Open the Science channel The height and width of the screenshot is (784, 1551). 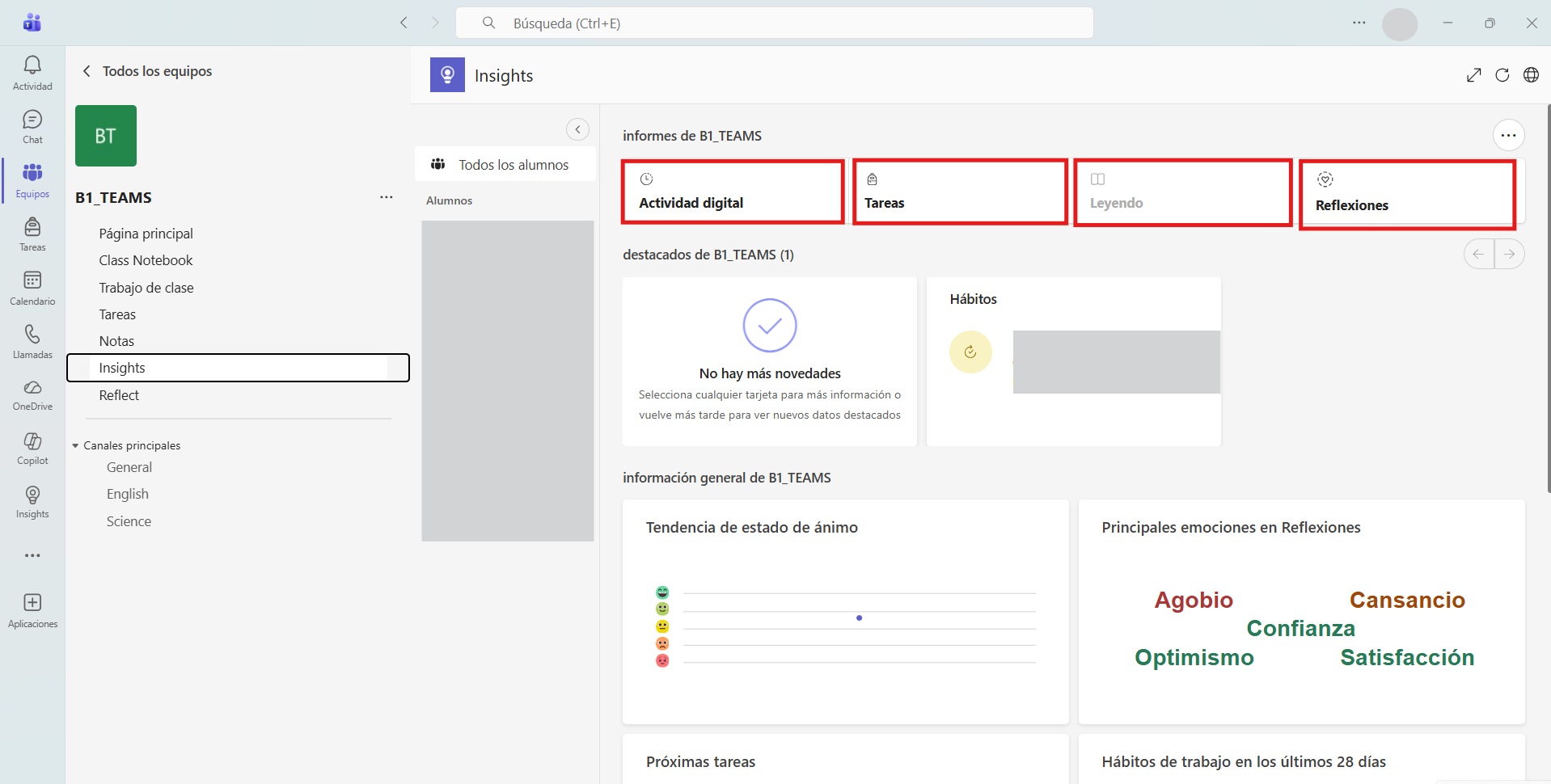pyautogui.click(x=129, y=521)
